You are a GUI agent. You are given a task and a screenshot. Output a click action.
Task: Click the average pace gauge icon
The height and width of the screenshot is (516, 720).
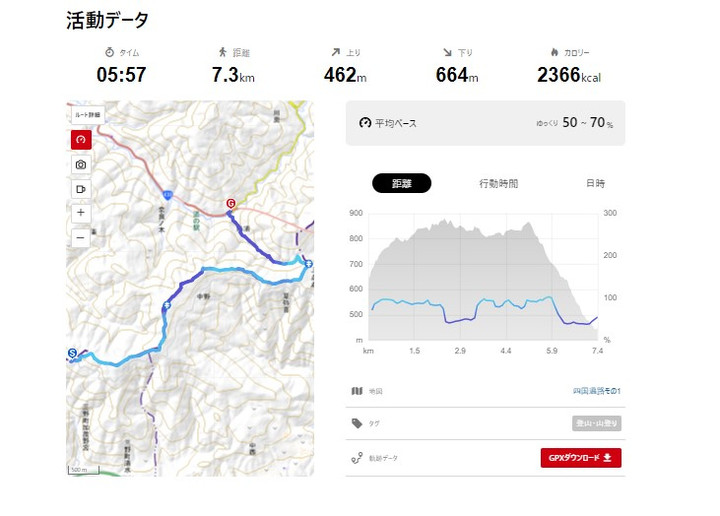(365, 123)
